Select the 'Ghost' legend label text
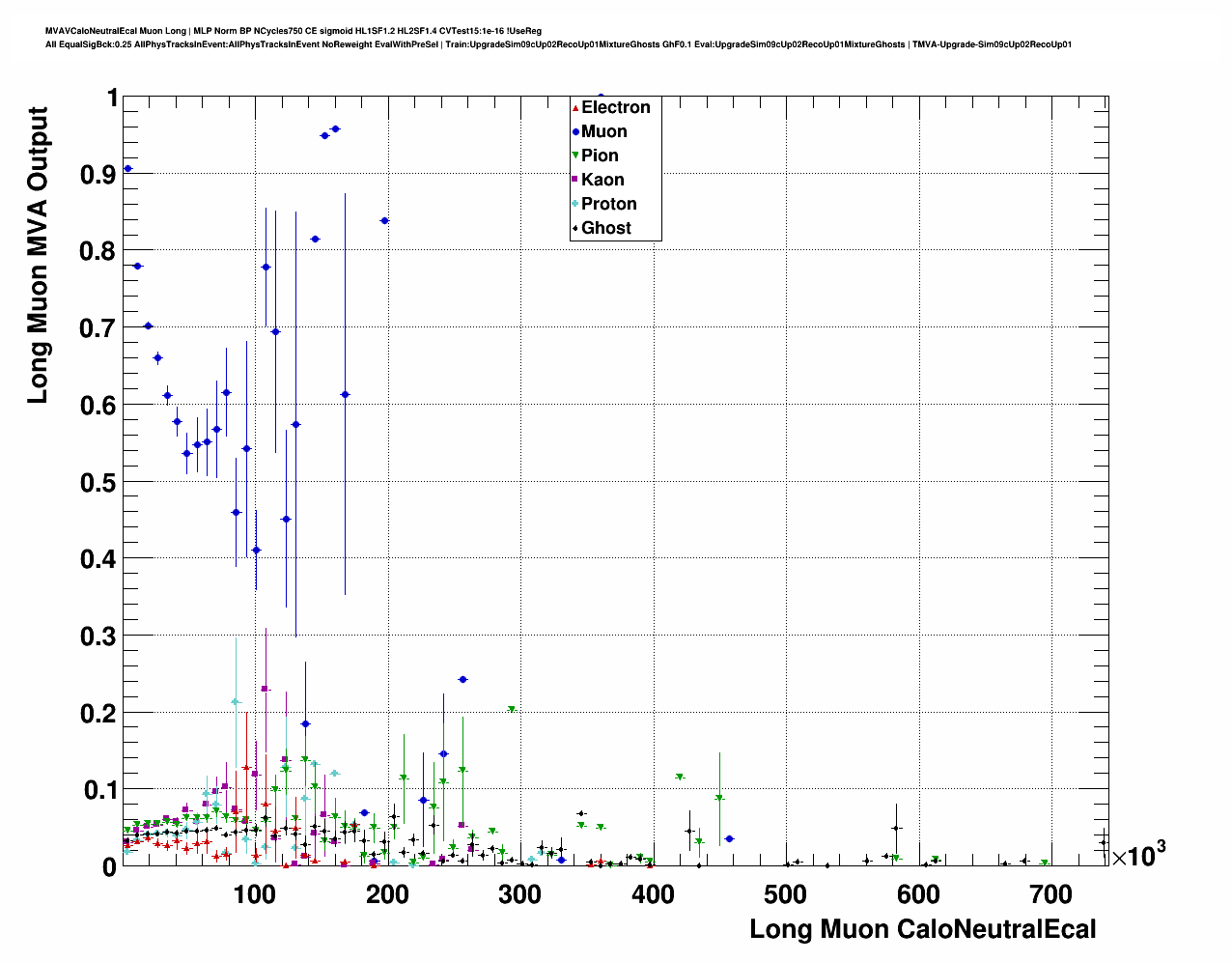The image size is (1232, 962). [x=606, y=228]
